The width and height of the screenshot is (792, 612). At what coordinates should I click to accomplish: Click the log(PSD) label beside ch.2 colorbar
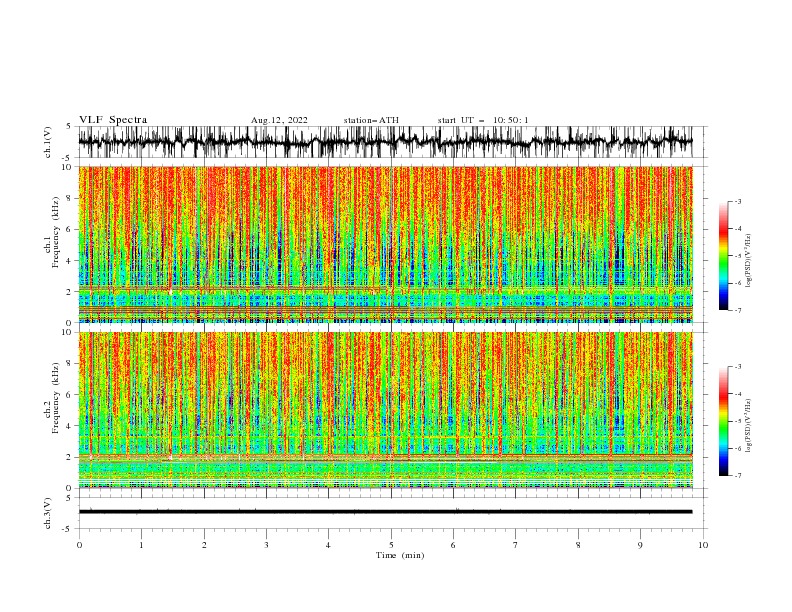(x=748, y=426)
